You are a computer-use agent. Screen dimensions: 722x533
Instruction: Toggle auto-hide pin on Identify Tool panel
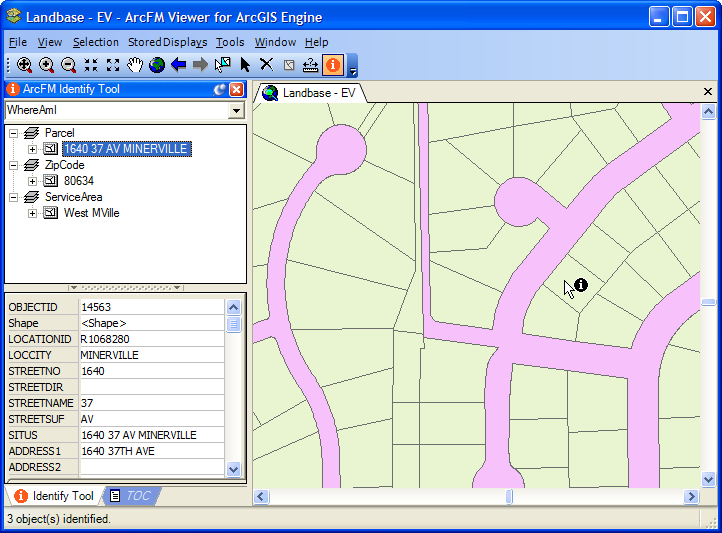point(220,90)
